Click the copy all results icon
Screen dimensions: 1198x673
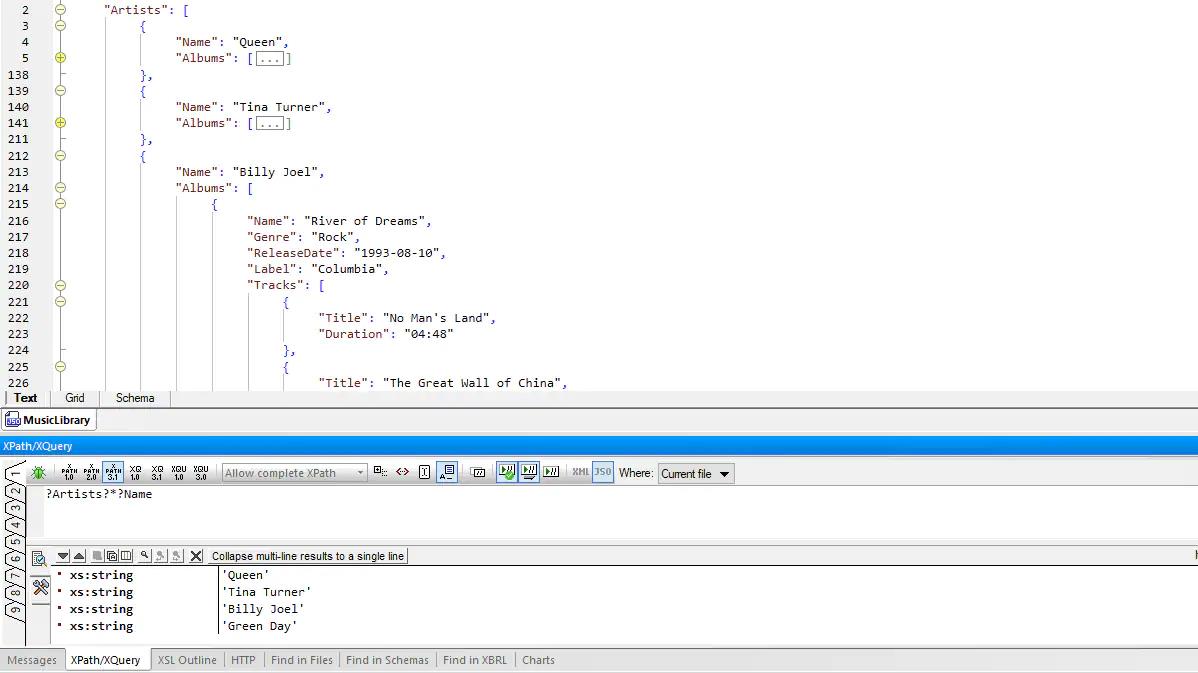112,556
